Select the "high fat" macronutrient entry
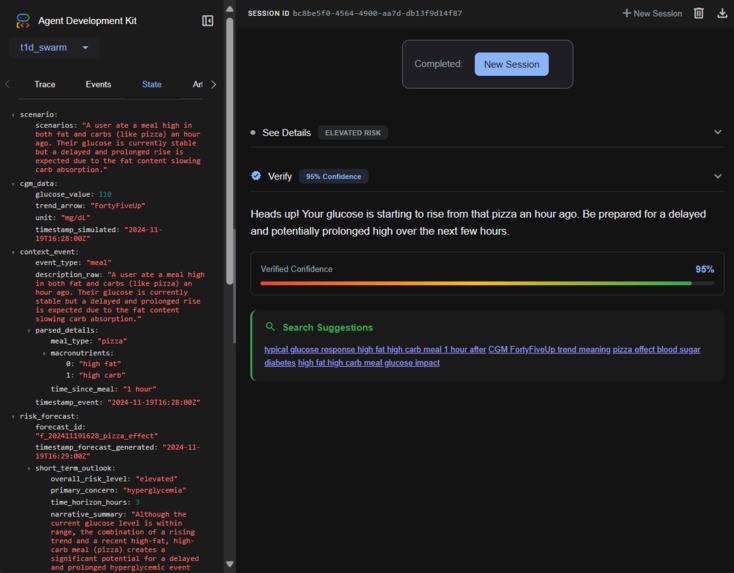Screen dimensions: 734x573 click(x=93, y=364)
